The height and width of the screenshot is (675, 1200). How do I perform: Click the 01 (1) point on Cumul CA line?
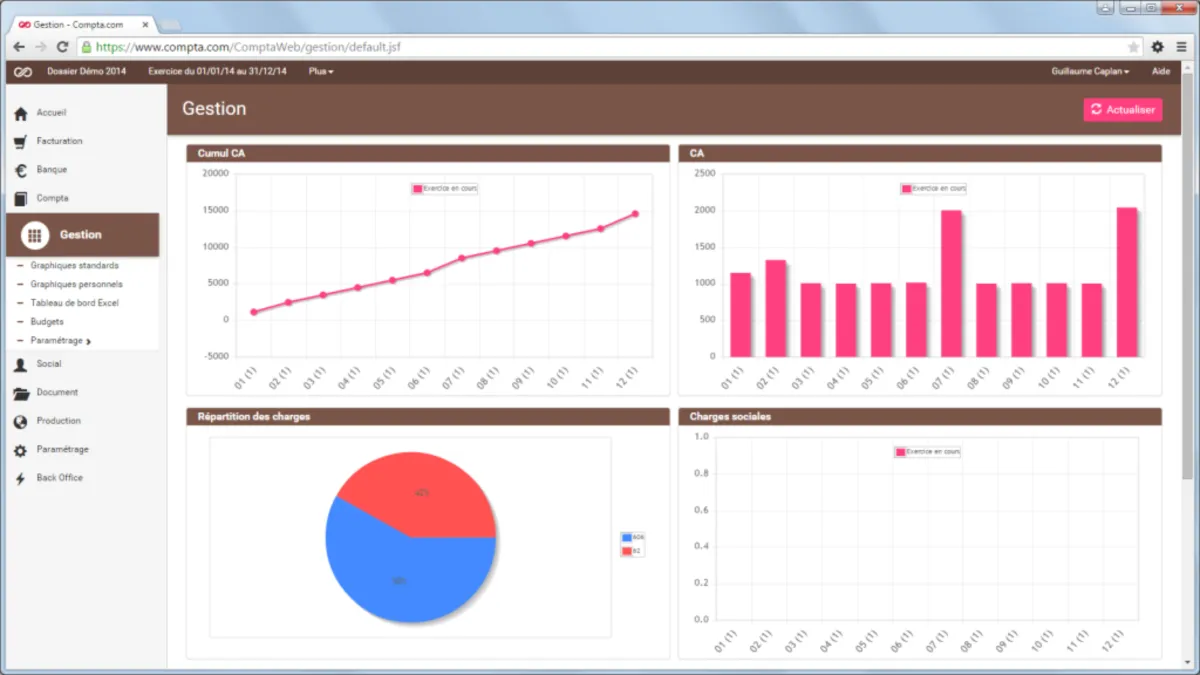coord(254,312)
